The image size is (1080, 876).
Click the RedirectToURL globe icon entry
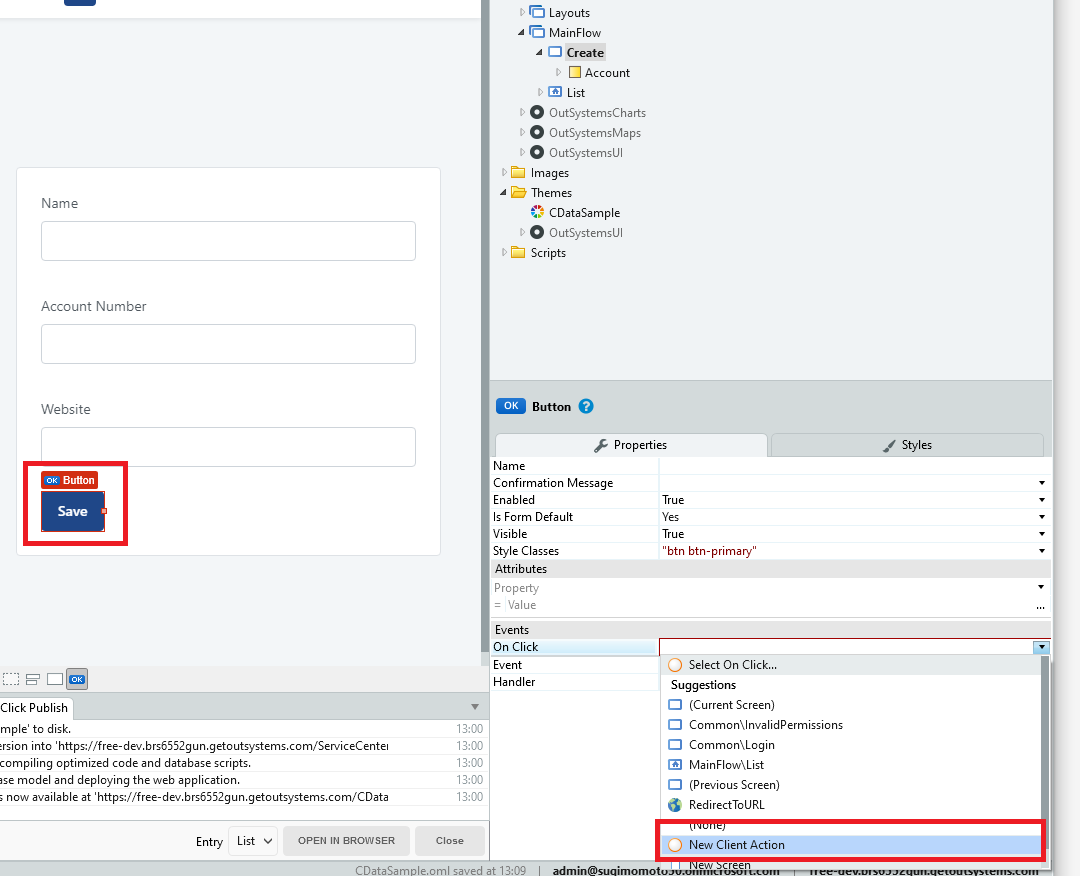pos(675,804)
